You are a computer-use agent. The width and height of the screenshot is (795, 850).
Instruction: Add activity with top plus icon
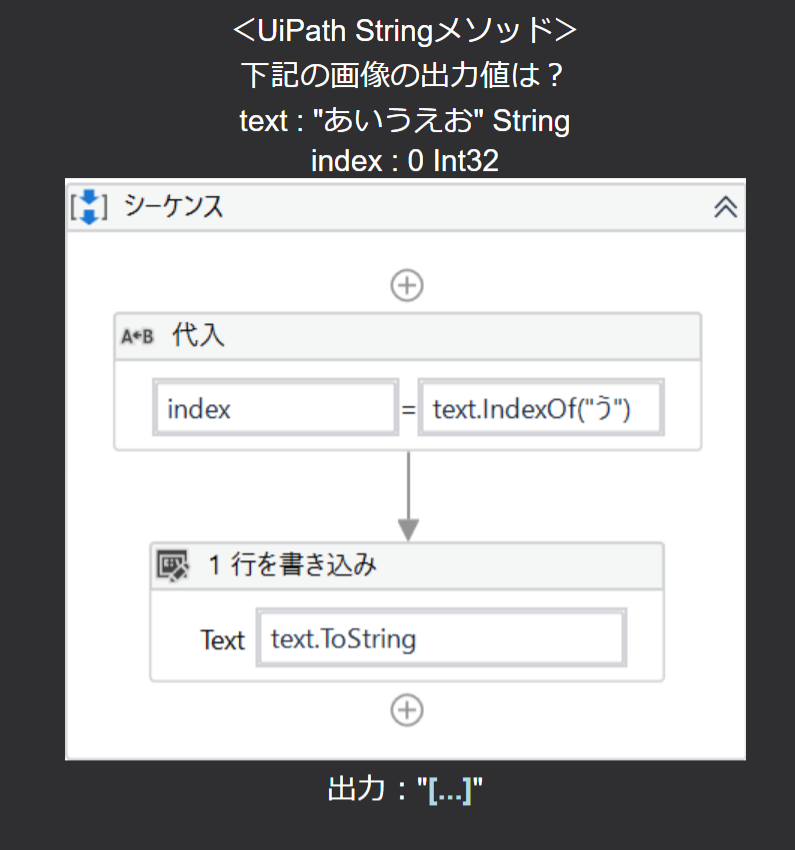click(x=406, y=285)
